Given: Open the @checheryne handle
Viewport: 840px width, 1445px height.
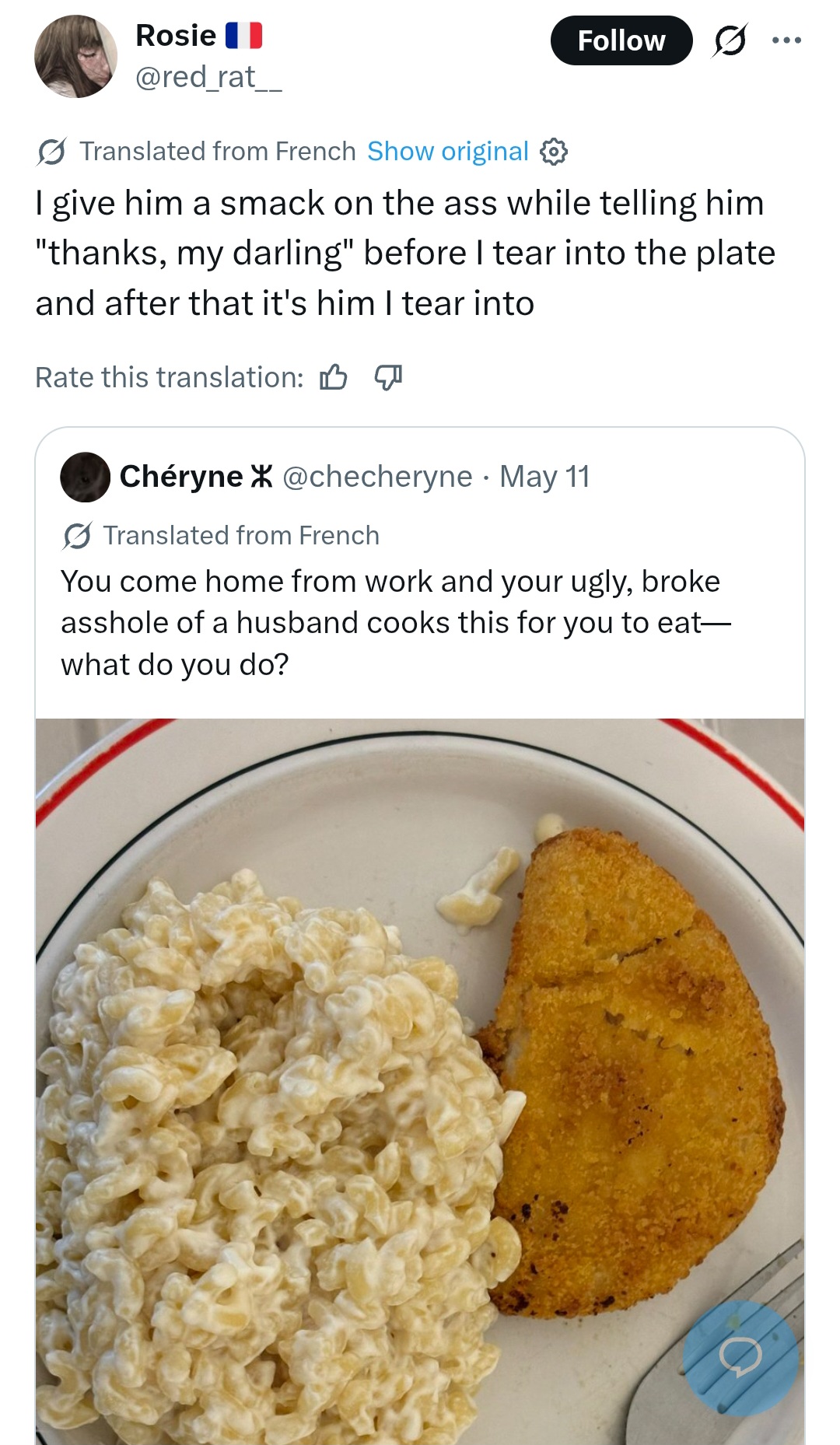Looking at the screenshot, I should click(x=377, y=476).
